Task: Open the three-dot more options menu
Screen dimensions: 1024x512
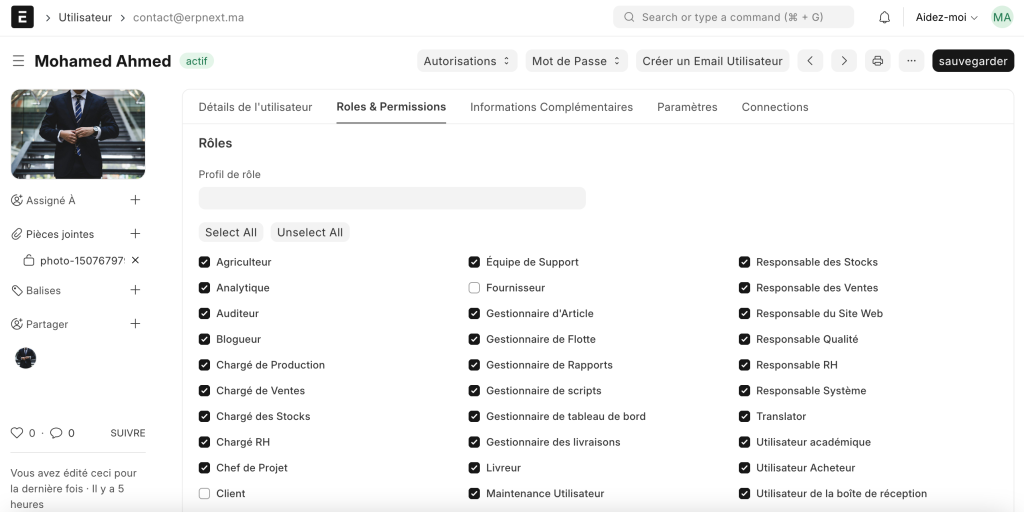Action: (912, 61)
